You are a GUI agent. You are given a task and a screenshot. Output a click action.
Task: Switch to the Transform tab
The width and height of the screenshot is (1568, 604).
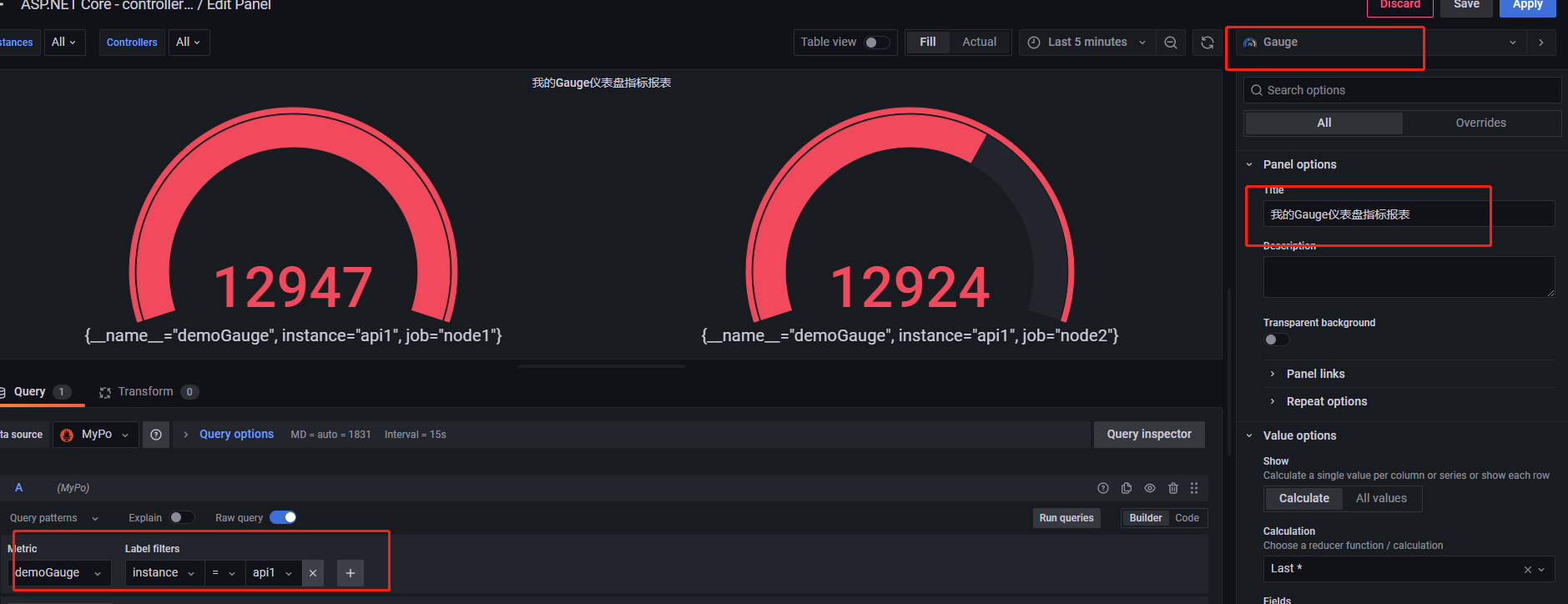(149, 392)
